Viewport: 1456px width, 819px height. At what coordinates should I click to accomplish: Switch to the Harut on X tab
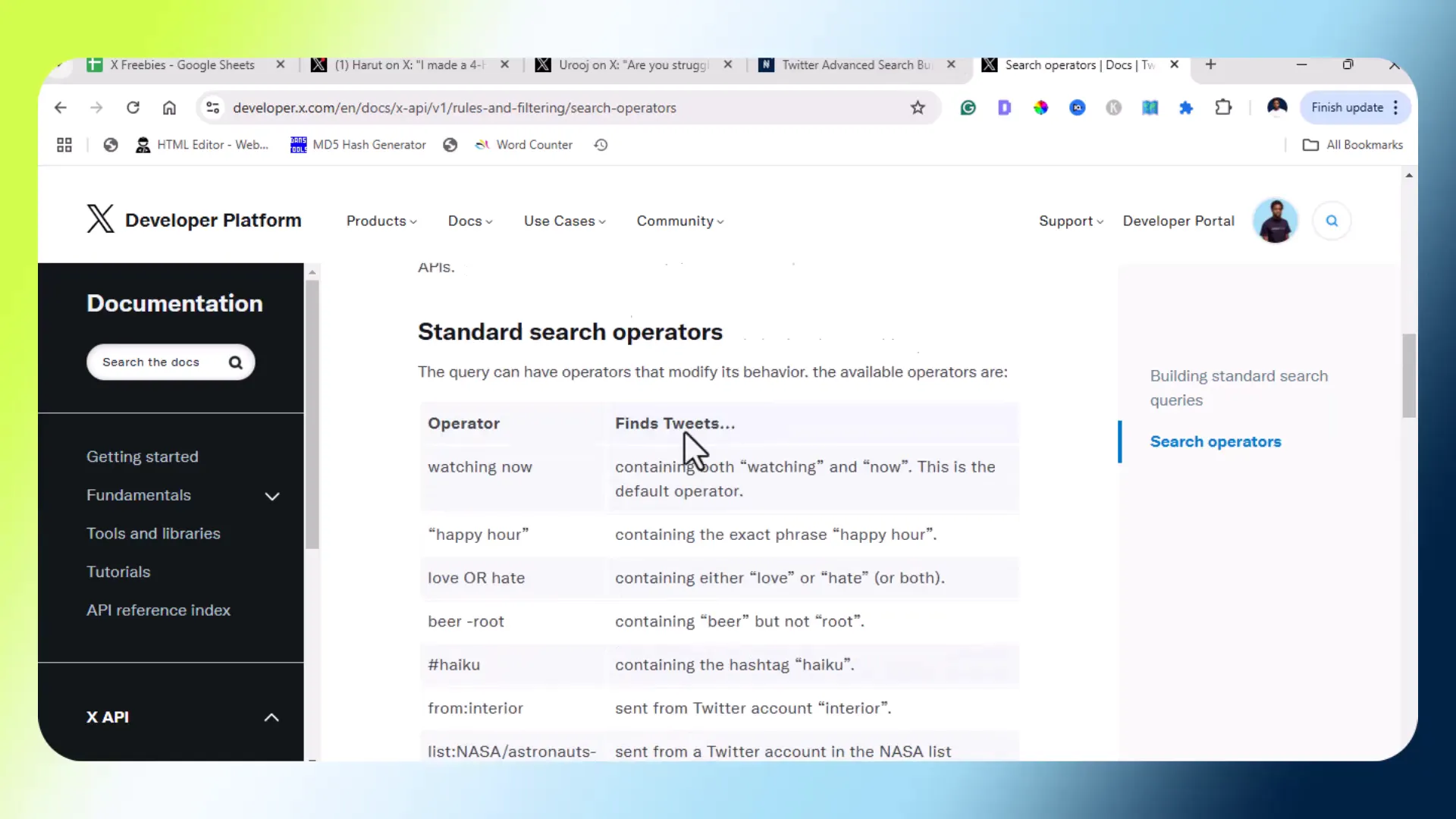[409, 65]
